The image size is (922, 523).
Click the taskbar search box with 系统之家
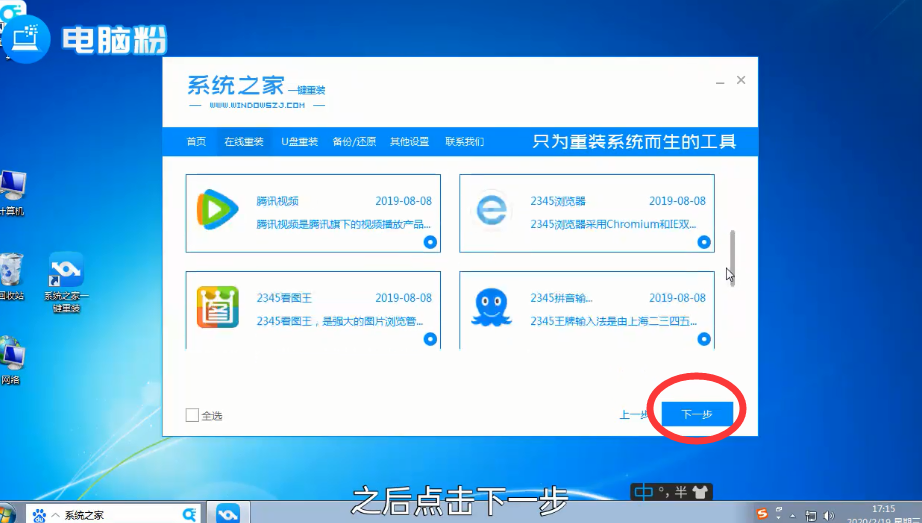[113, 515]
